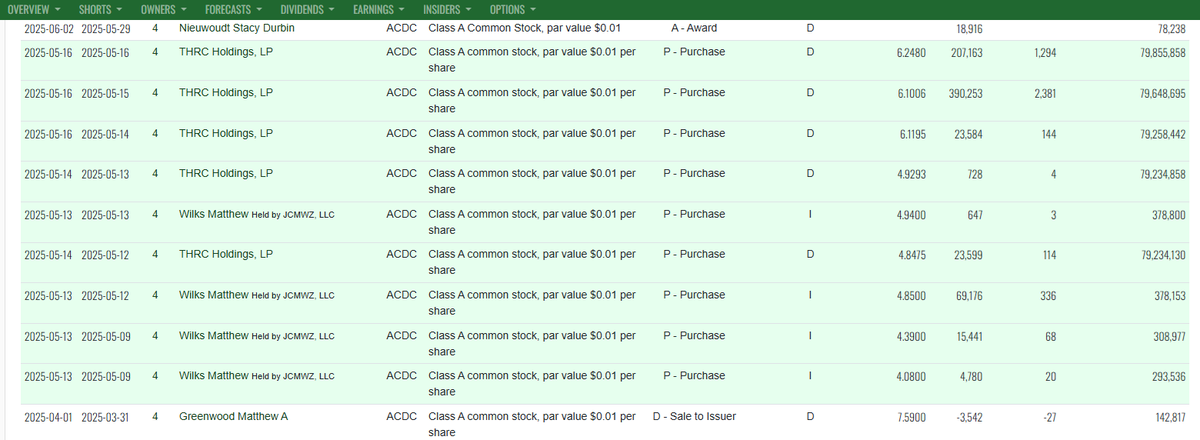Open Wilks Matthew link in 647 shares row
The width and height of the screenshot is (1200, 440).
point(213,214)
